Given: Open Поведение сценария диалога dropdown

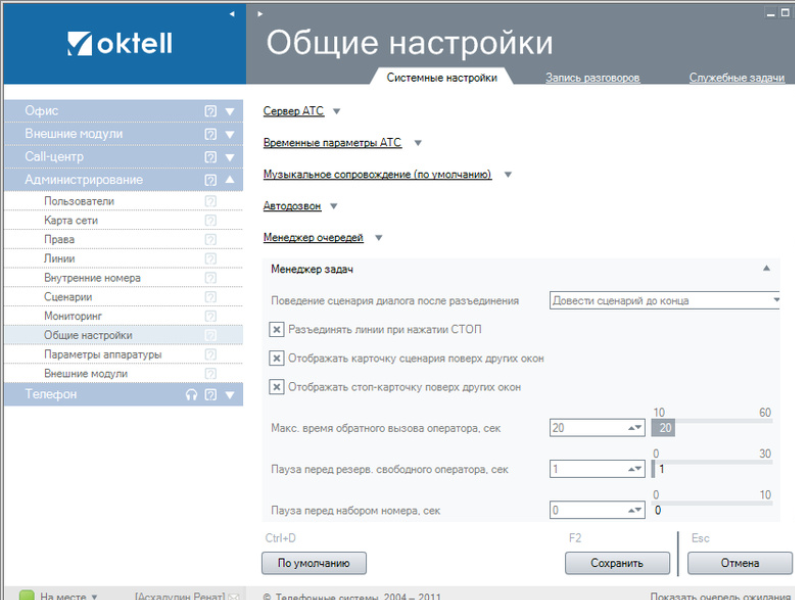Looking at the screenshot, I should coord(665,300).
